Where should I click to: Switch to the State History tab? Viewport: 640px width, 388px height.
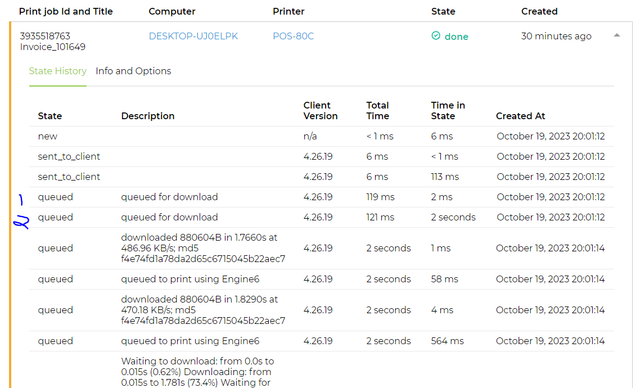[x=58, y=71]
